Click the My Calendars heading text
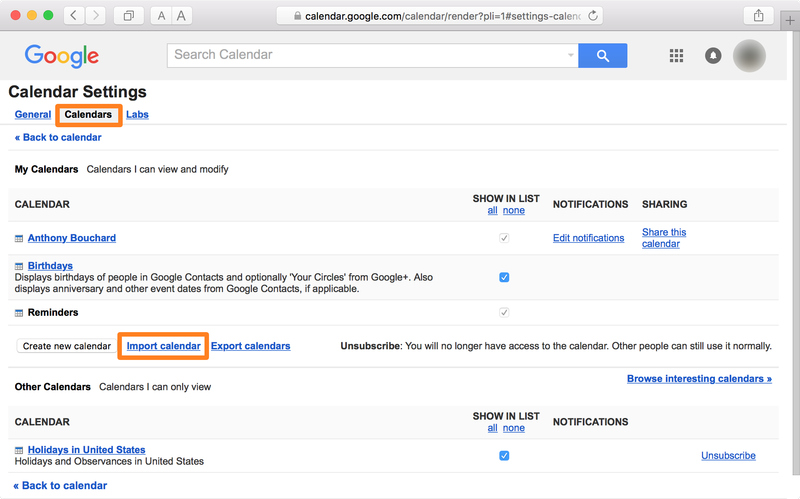Image resolution: width=800 pixels, height=499 pixels. [46, 169]
